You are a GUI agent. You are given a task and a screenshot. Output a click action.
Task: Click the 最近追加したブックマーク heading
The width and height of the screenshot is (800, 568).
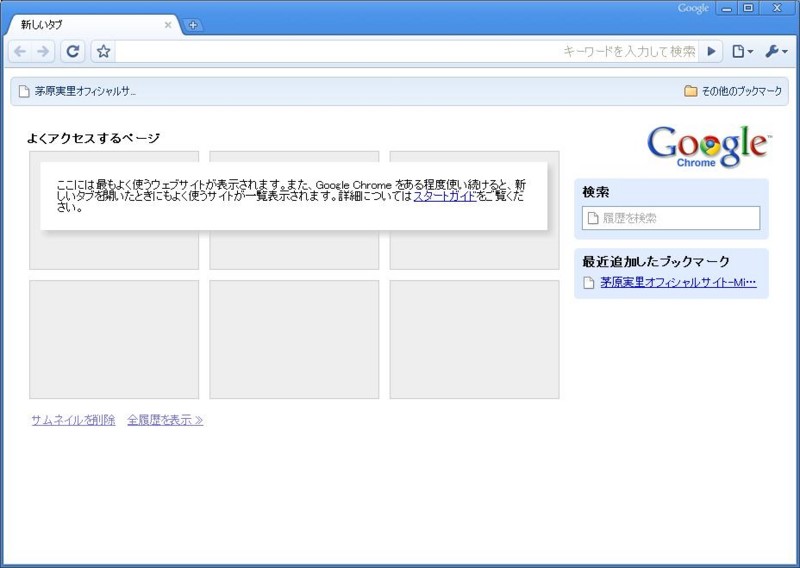tap(656, 262)
